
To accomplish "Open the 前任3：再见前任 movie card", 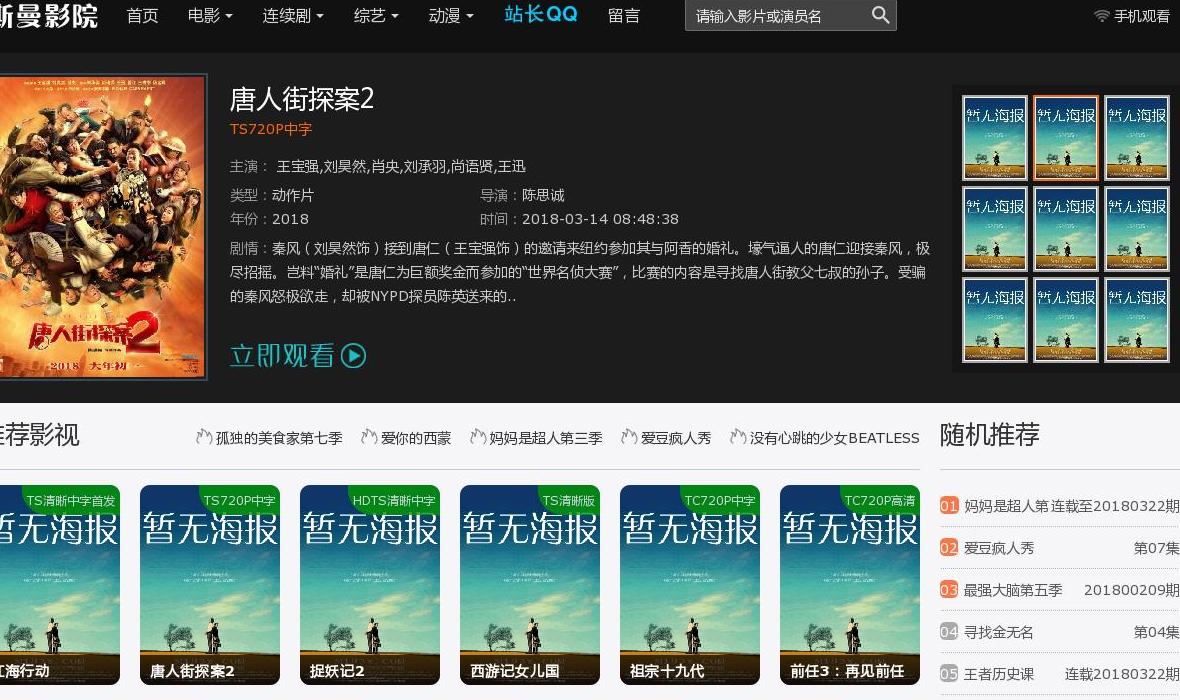I will (x=850, y=585).
